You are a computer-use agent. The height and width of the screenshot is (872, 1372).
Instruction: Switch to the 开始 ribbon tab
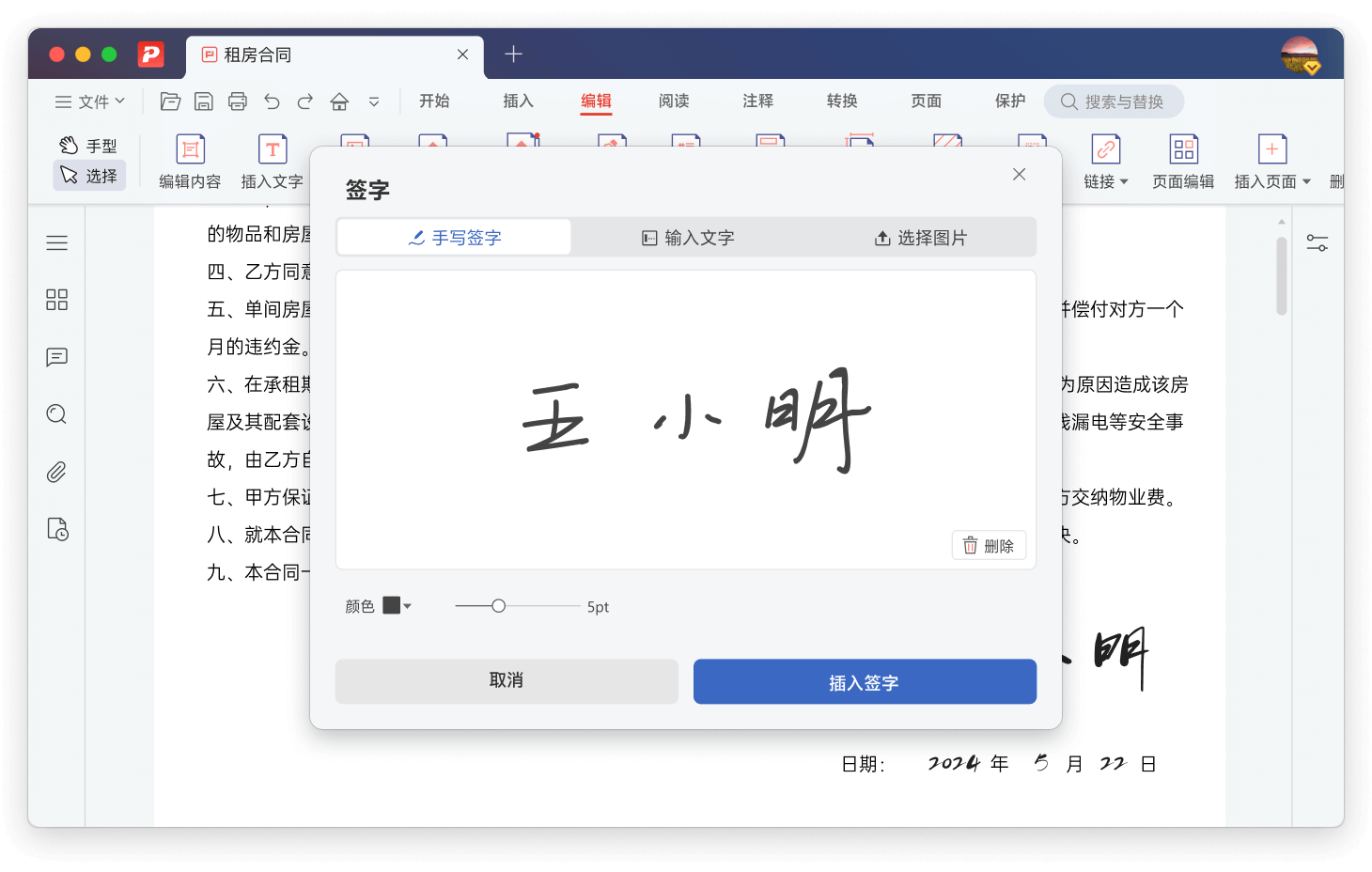(x=434, y=101)
